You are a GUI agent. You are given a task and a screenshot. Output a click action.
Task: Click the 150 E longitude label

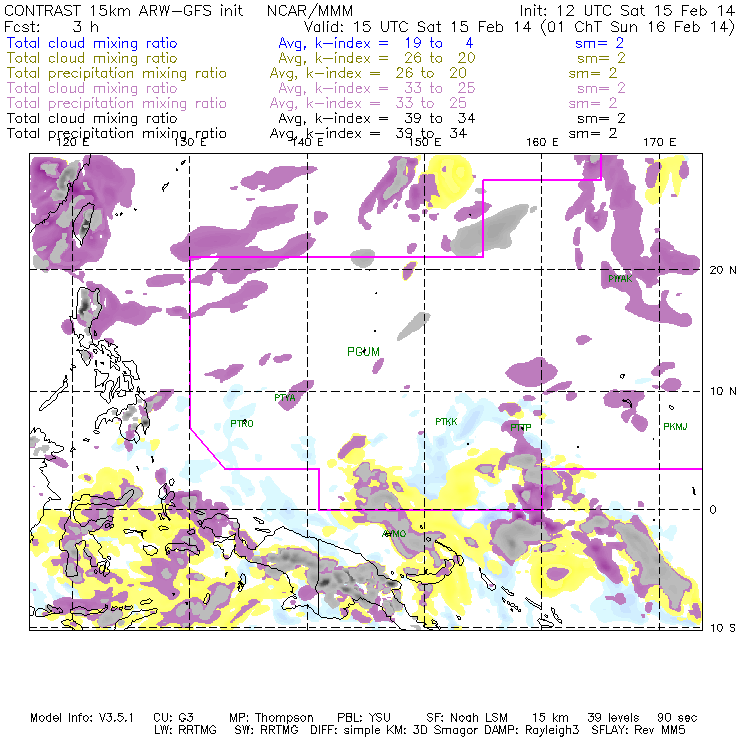425,142
